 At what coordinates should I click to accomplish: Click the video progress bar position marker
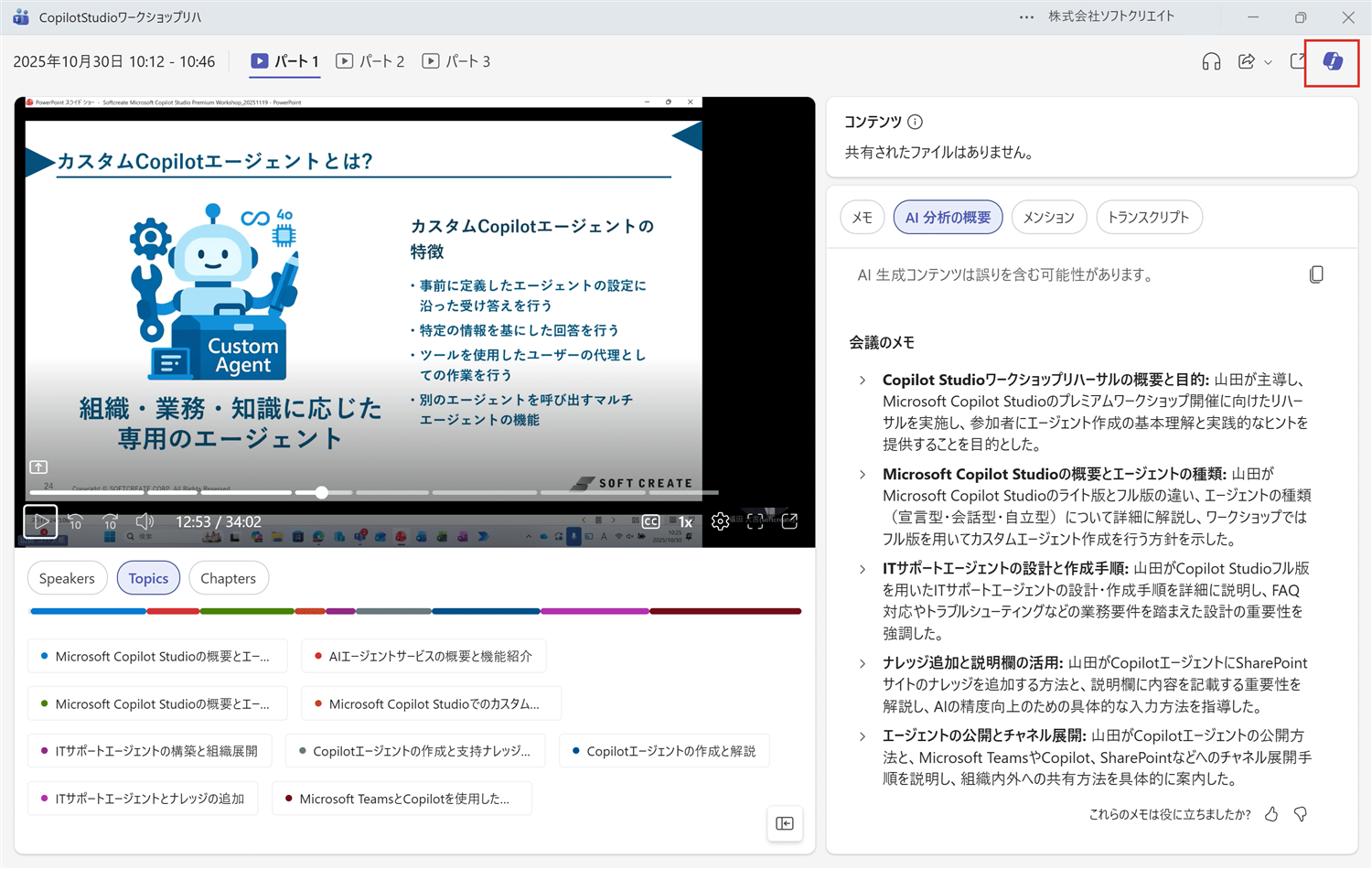(321, 492)
